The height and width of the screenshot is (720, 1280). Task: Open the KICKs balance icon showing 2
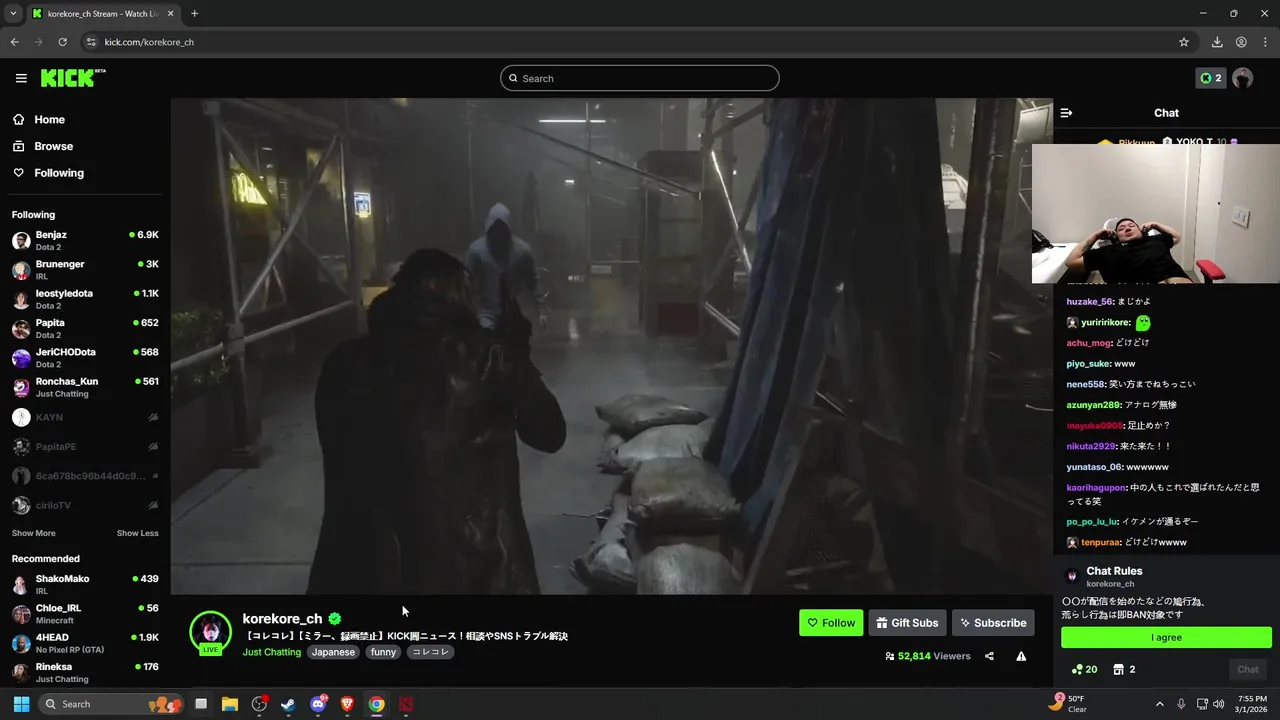[x=1211, y=78]
